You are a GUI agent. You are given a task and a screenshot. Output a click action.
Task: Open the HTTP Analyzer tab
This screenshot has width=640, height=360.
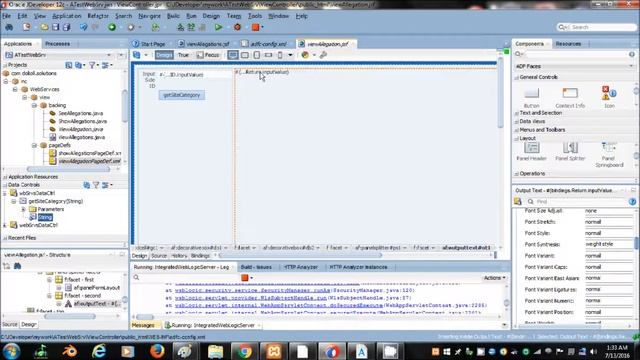point(301,267)
